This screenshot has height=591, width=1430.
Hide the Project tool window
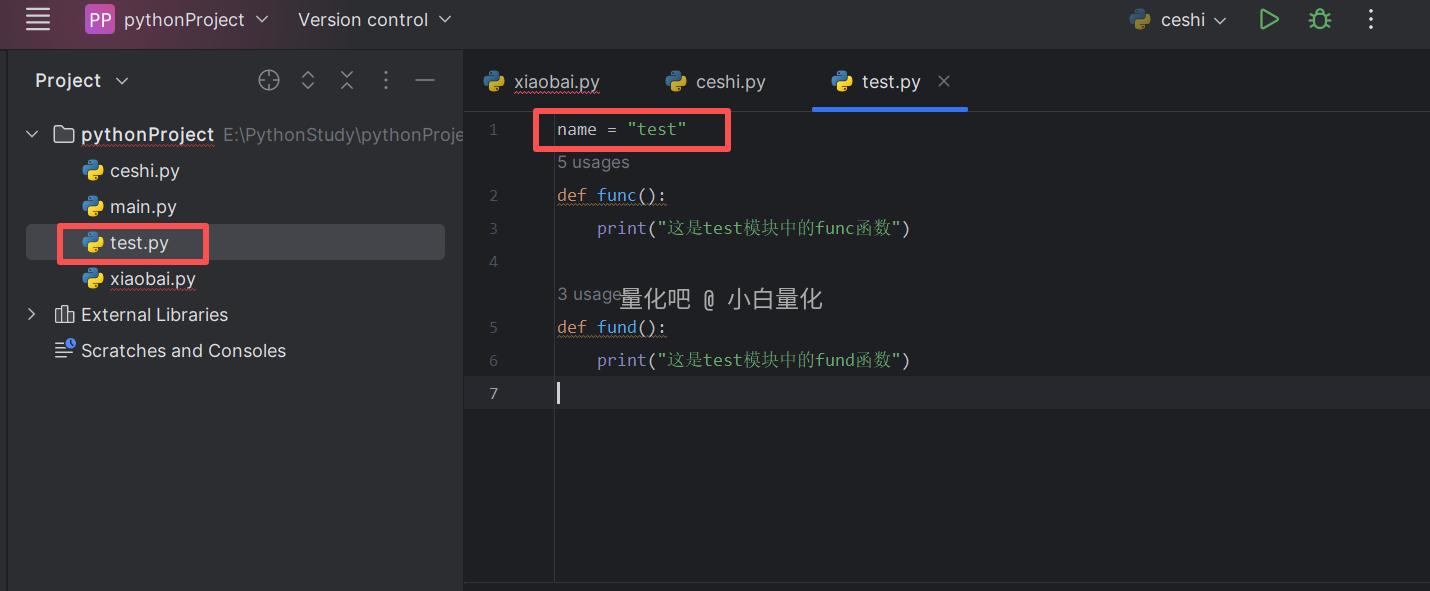(x=425, y=81)
